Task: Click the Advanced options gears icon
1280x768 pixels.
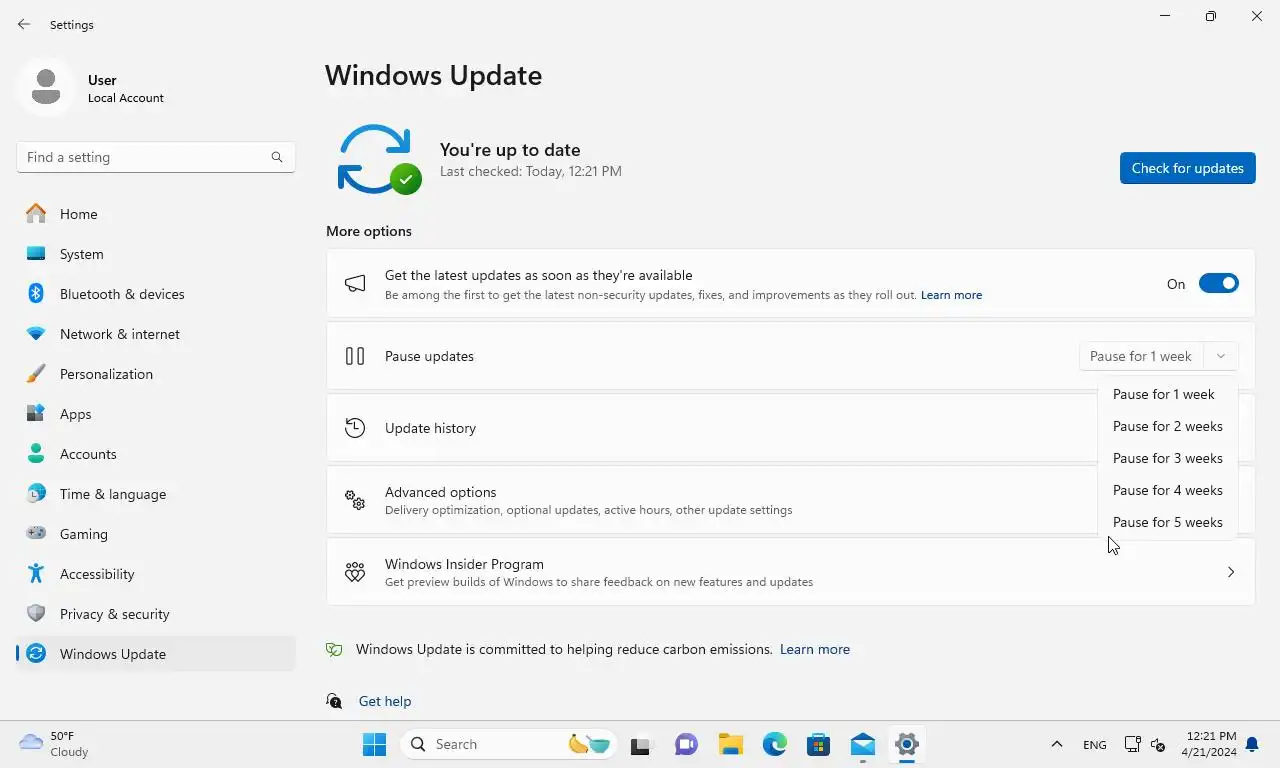Action: click(355, 500)
